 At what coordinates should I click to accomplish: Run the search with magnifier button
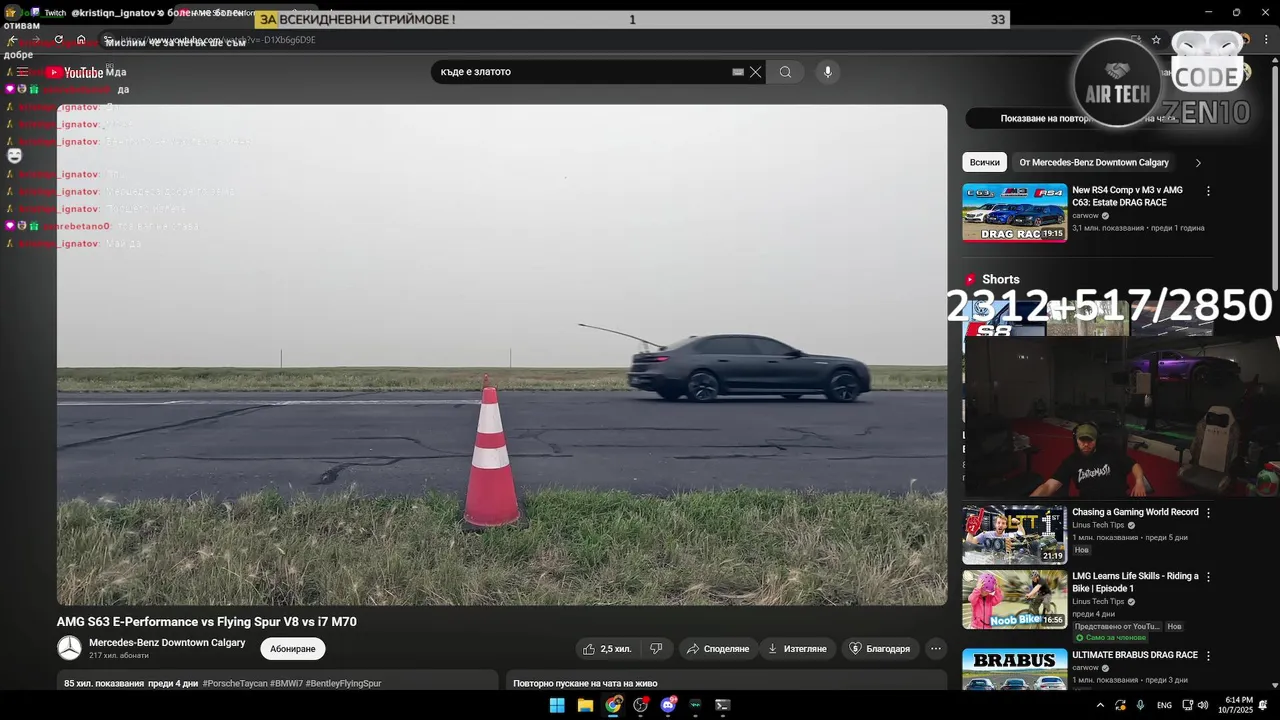[786, 72]
